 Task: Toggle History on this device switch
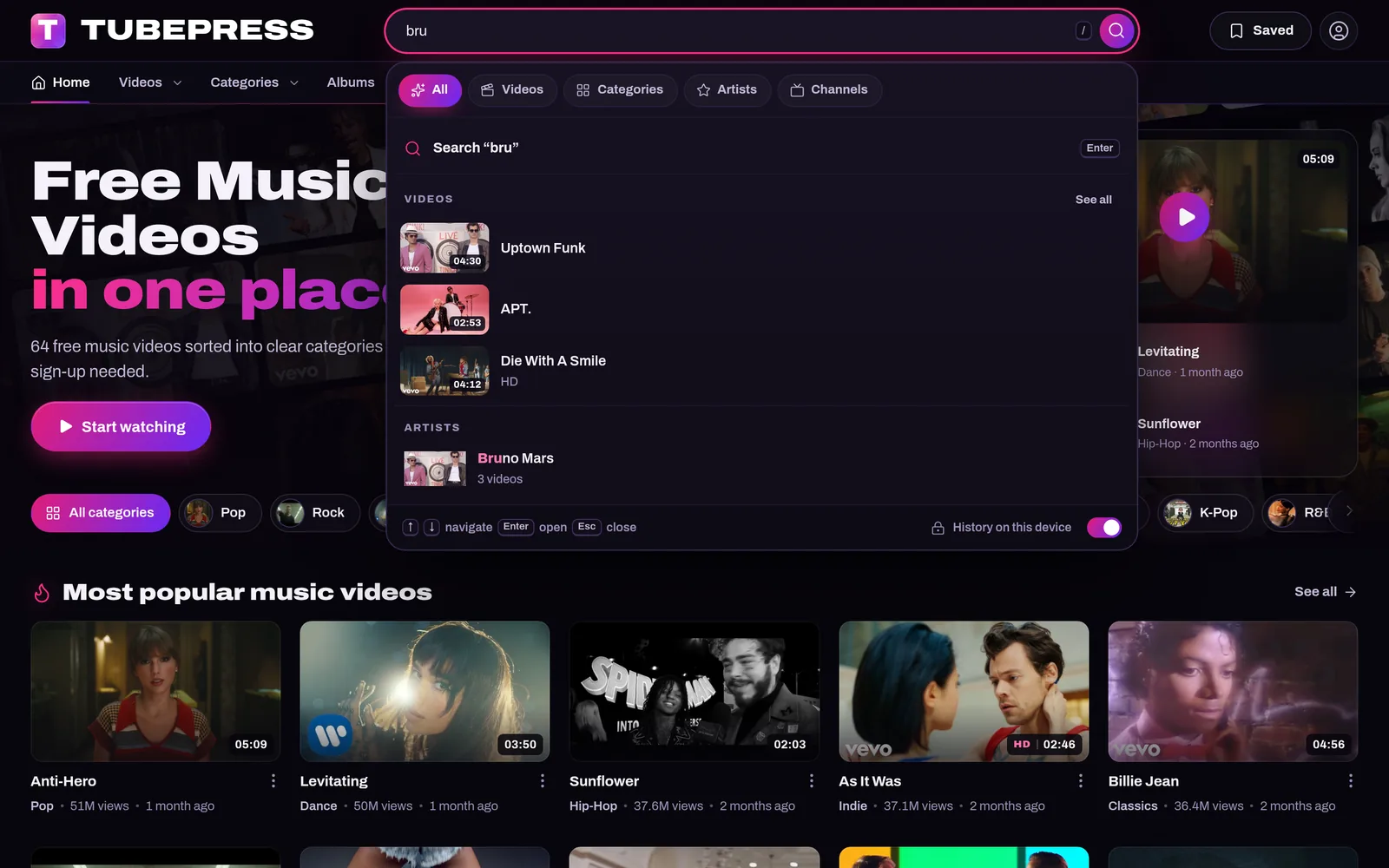pos(1104,528)
